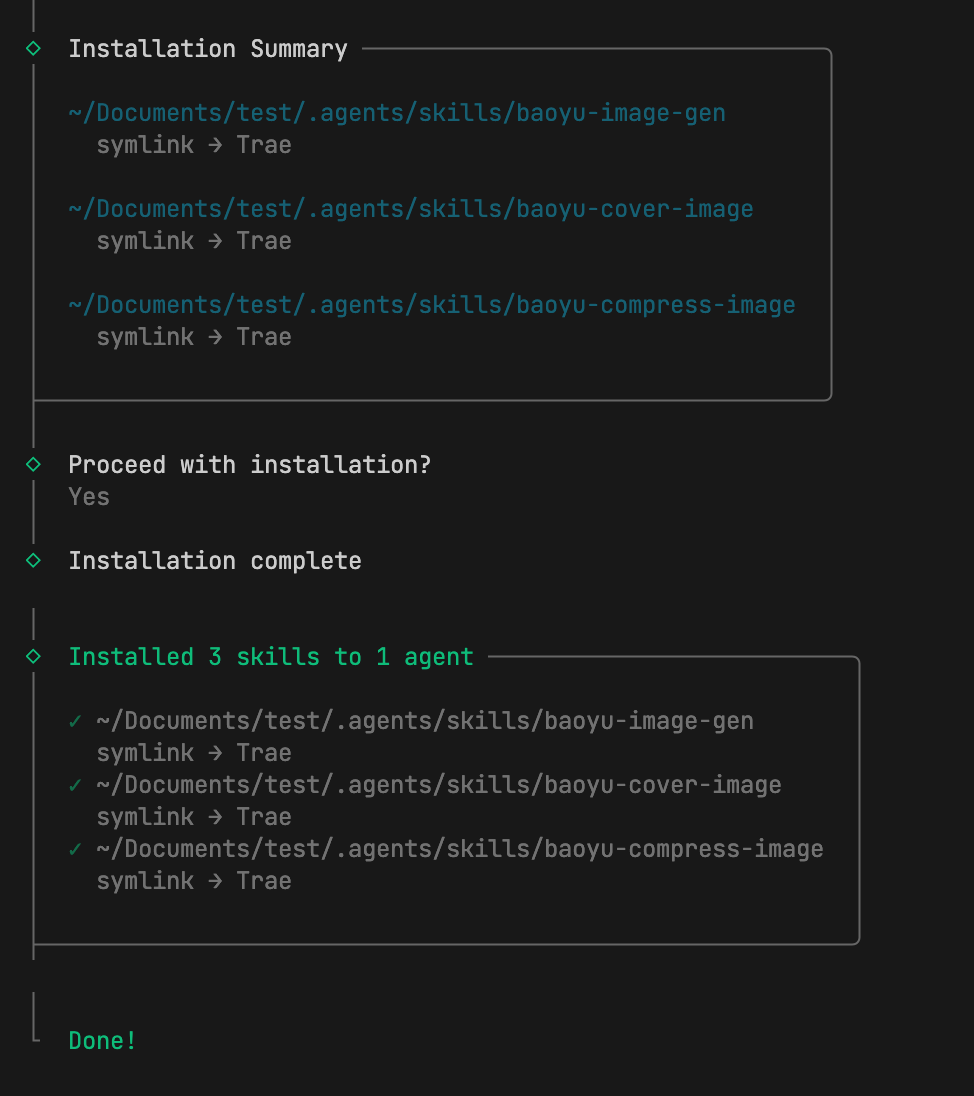974x1096 pixels.
Task: Click the Installed 3 skills to 1 agent heading
Action: 271,657
